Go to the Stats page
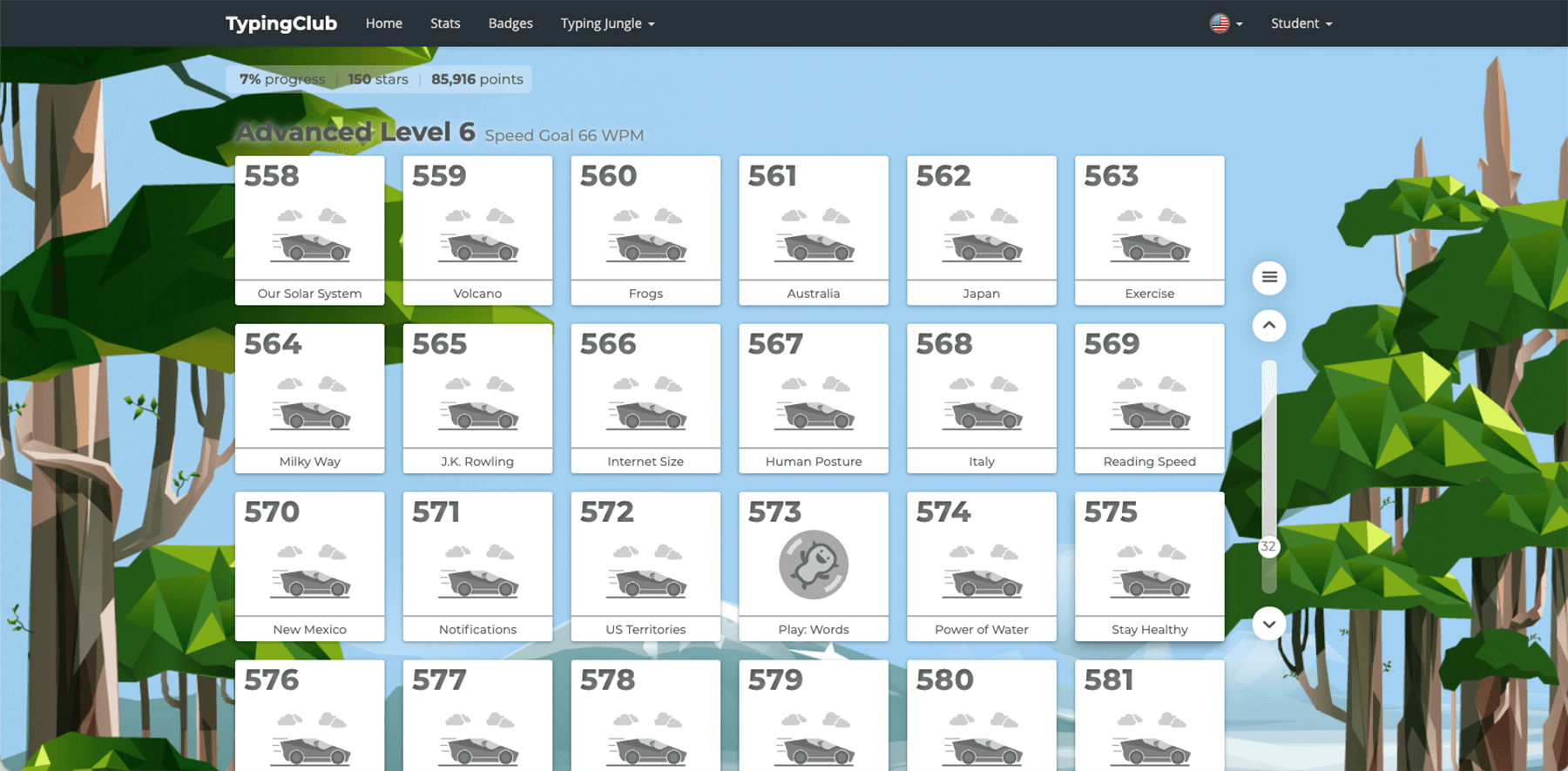1568x771 pixels. point(444,24)
